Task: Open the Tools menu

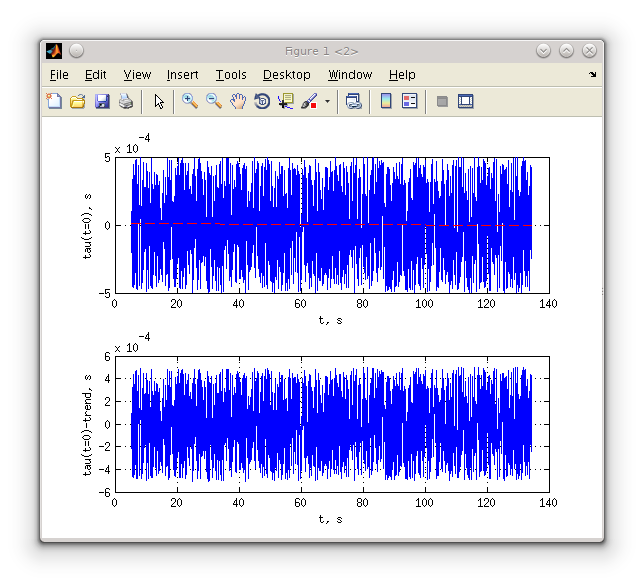Action: pyautogui.click(x=230, y=75)
